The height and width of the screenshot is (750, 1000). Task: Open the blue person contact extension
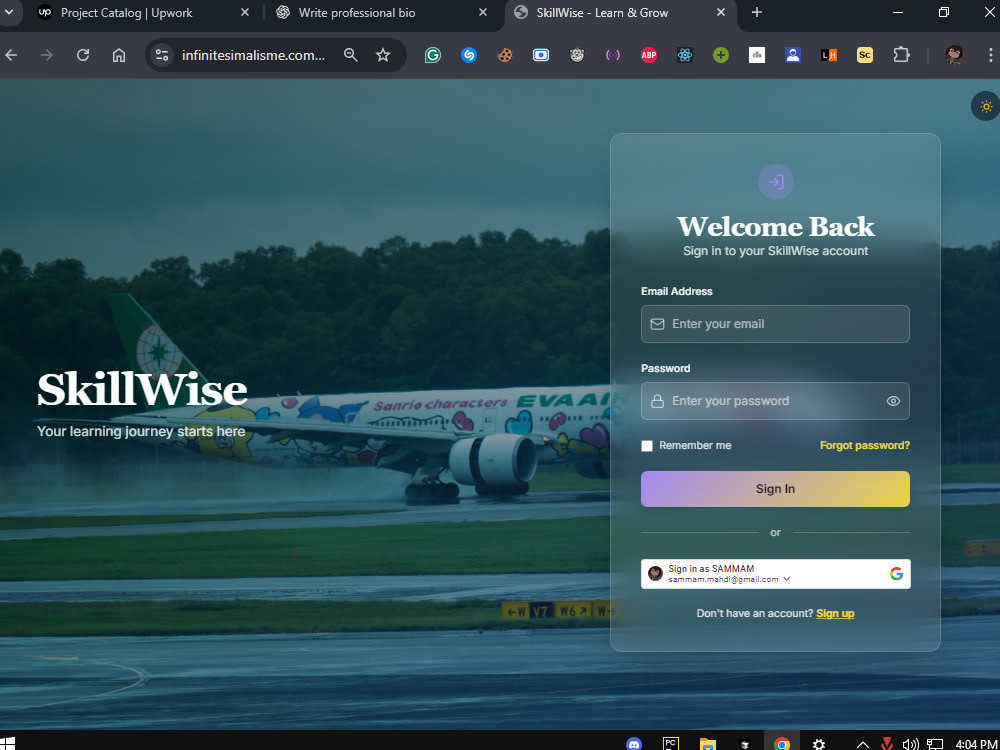pyautogui.click(x=793, y=55)
